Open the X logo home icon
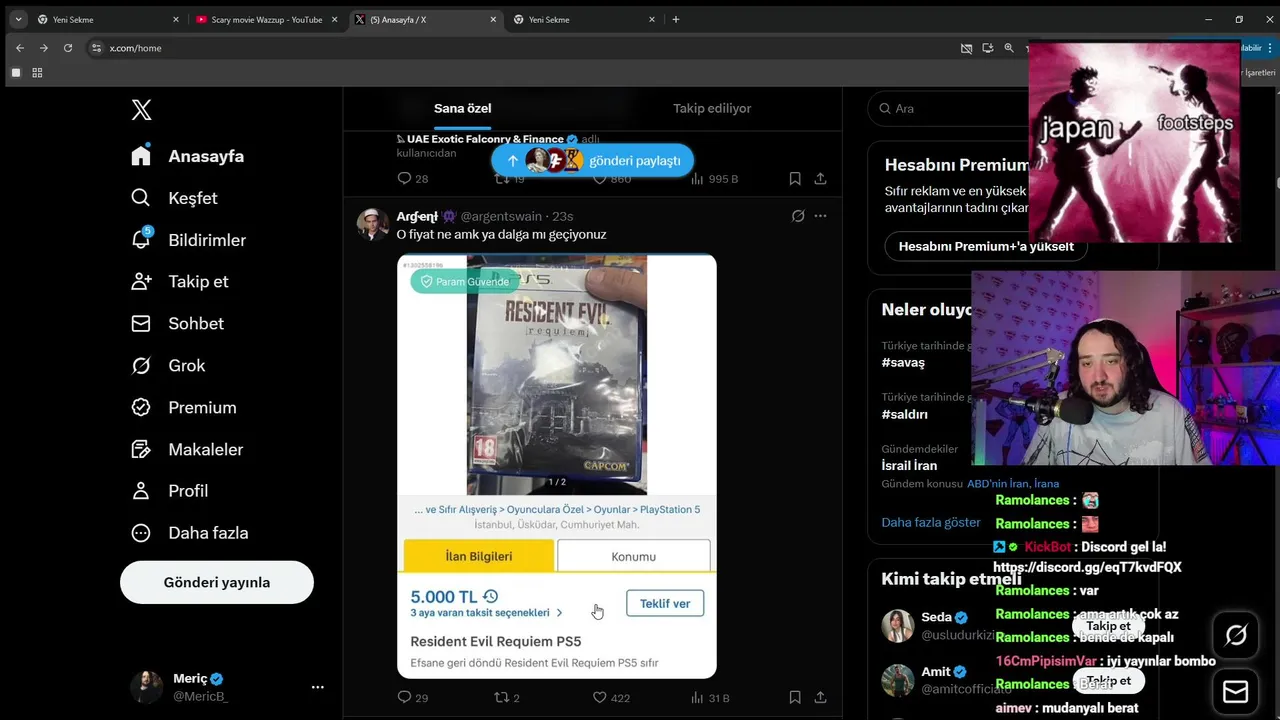The width and height of the screenshot is (1280, 720). [x=142, y=110]
